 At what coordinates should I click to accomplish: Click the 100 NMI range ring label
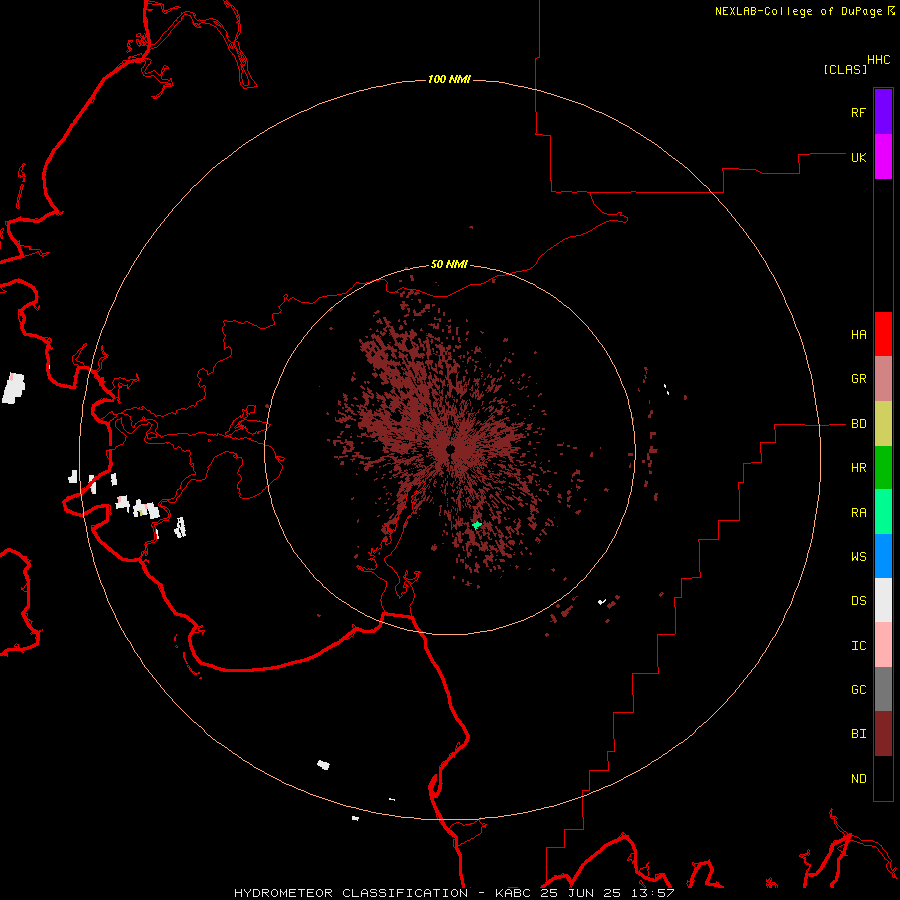coord(449,79)
